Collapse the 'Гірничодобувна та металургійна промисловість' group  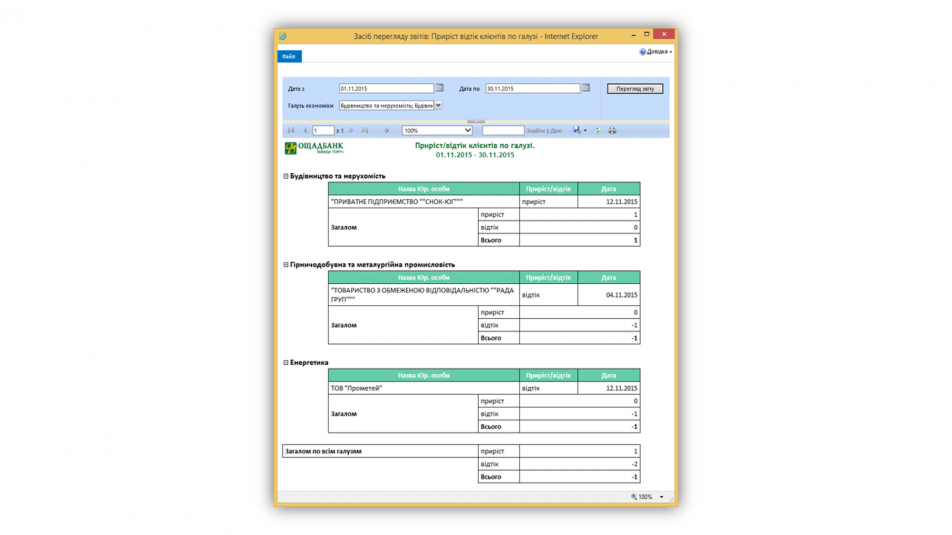point(286,265)
